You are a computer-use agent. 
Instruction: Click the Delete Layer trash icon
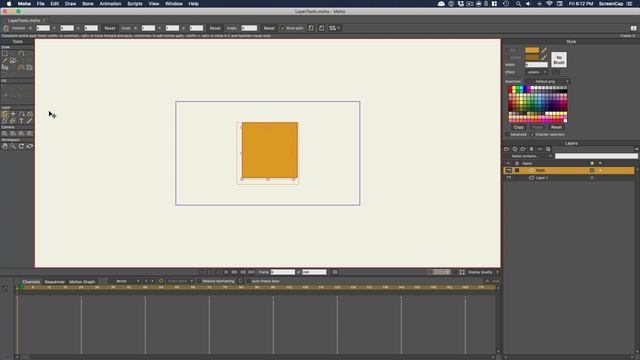[531, 149]
